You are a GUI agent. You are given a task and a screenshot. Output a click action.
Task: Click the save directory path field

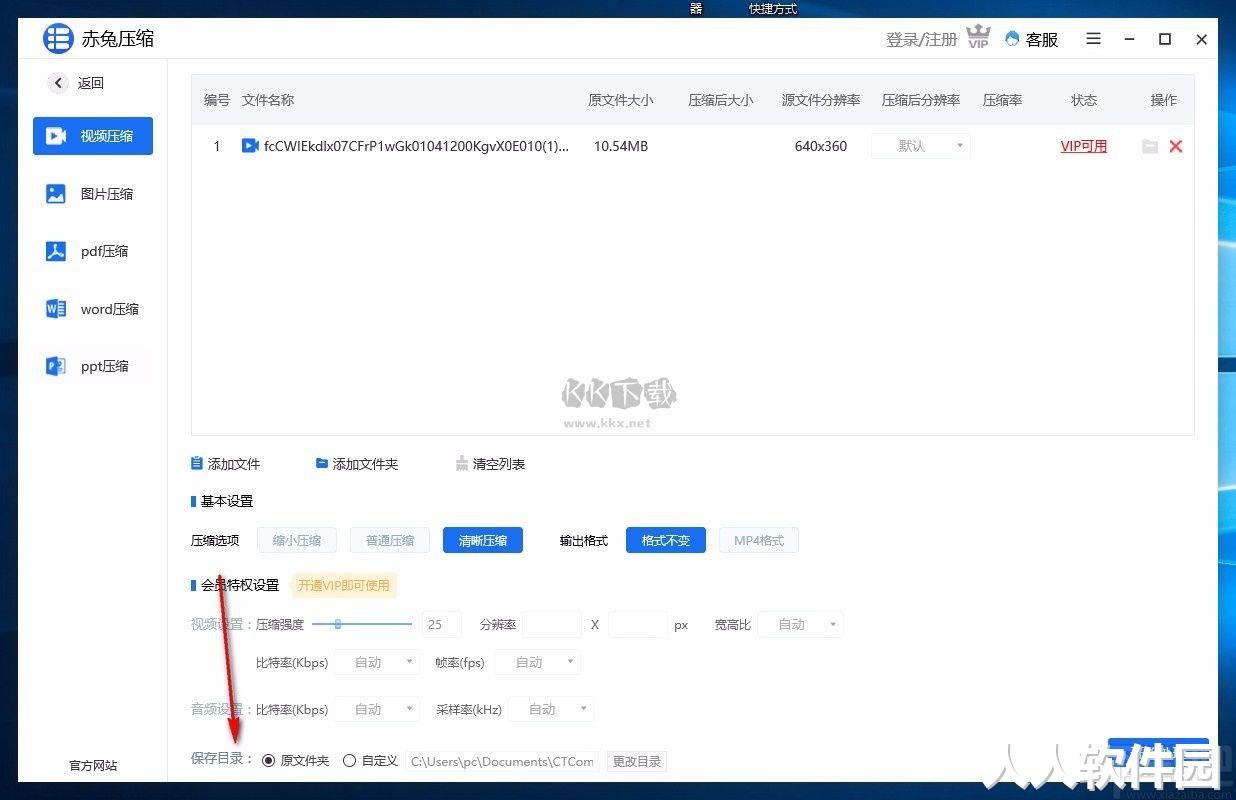coord(503,761)
